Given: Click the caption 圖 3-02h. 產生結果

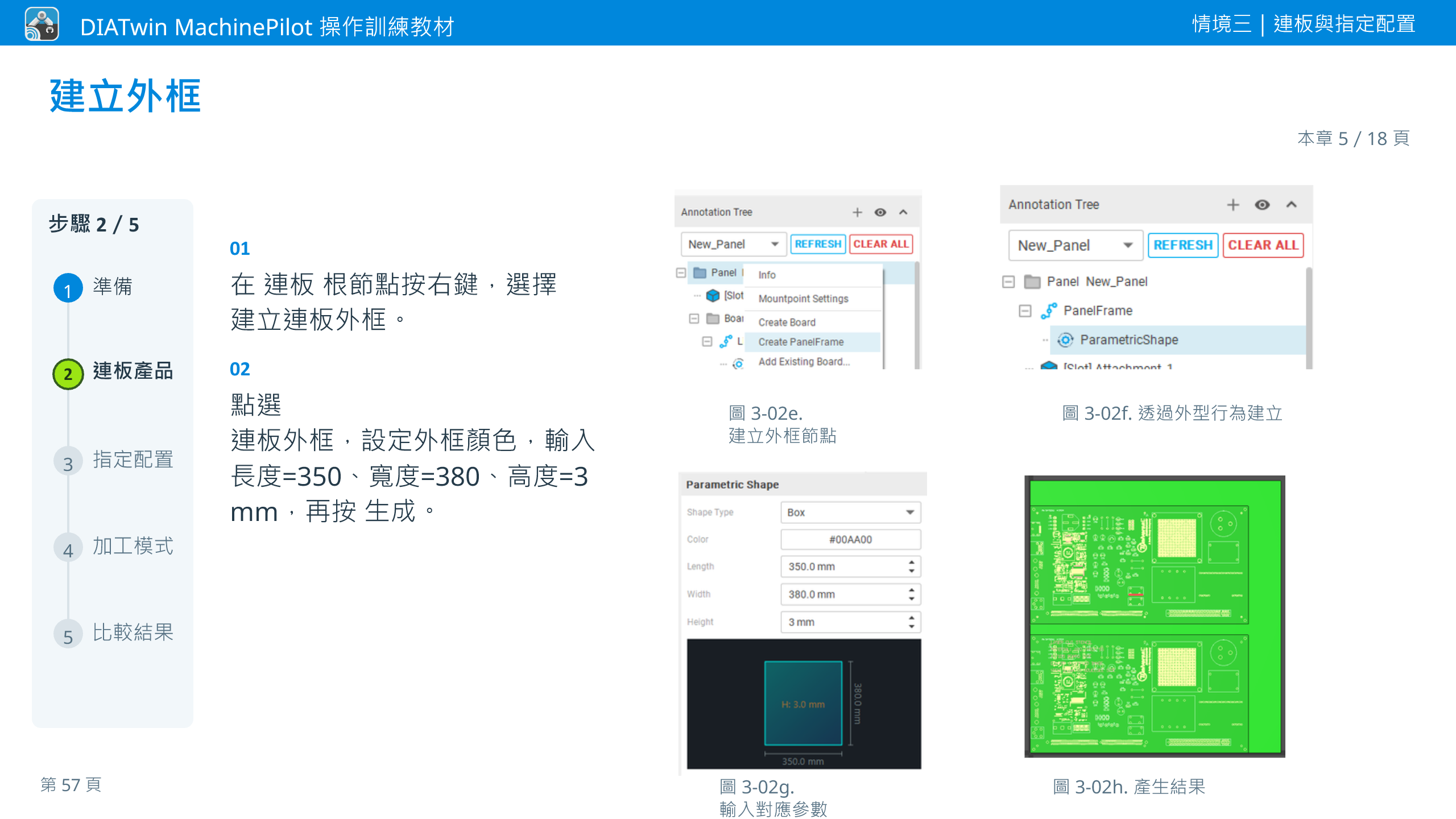Looking at the screenshot, I should point(1129,787).
